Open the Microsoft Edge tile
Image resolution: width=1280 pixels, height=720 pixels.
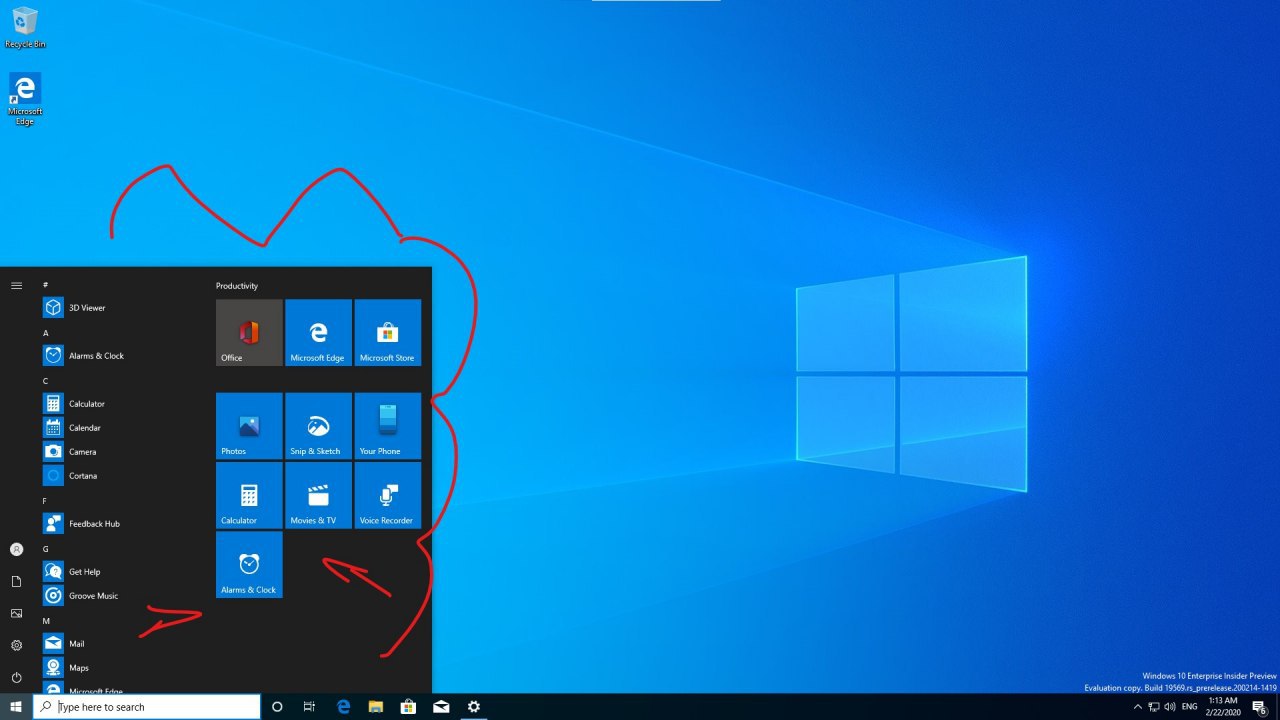click(x=318, y=333)
